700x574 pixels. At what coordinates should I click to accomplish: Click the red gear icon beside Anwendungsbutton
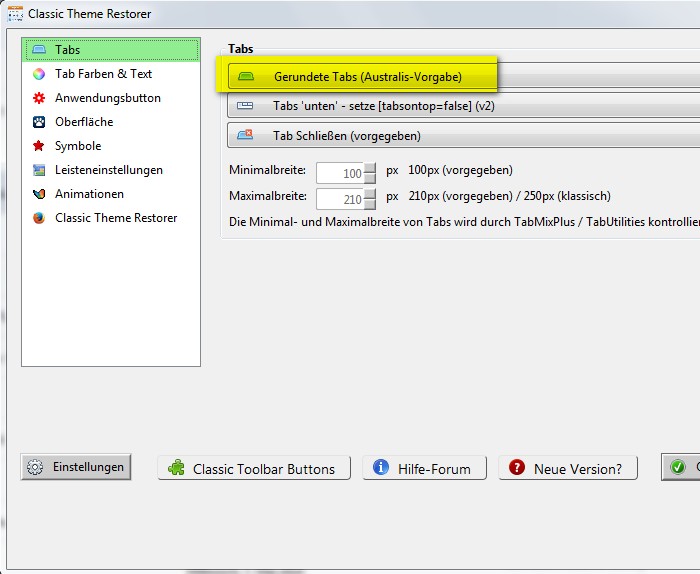[x=39, y=98]
